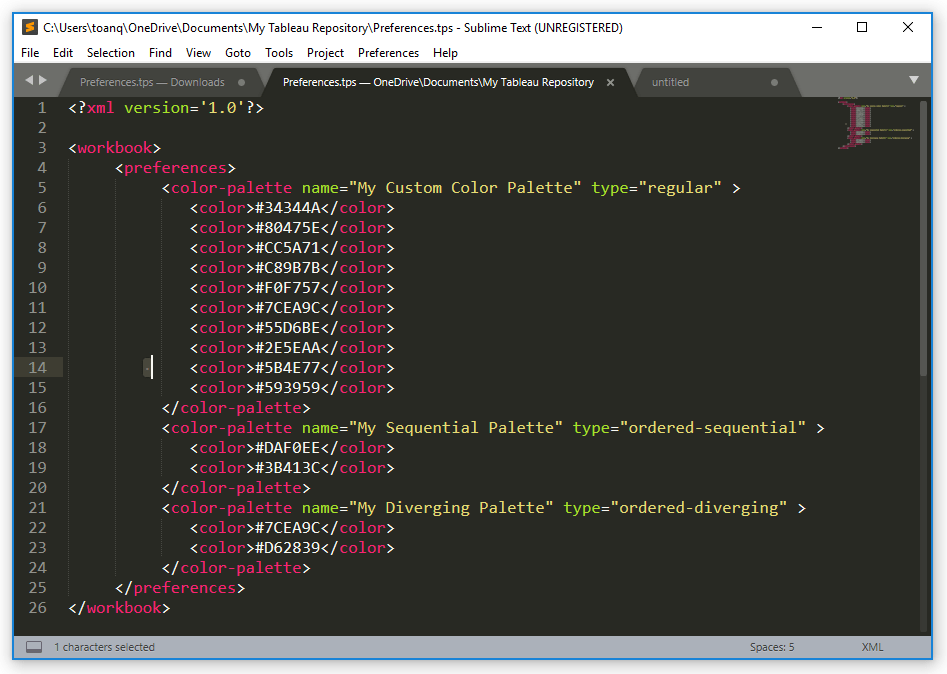Click the color value #F0F757
Screen dimensions: 947x674
pos(287,287)
